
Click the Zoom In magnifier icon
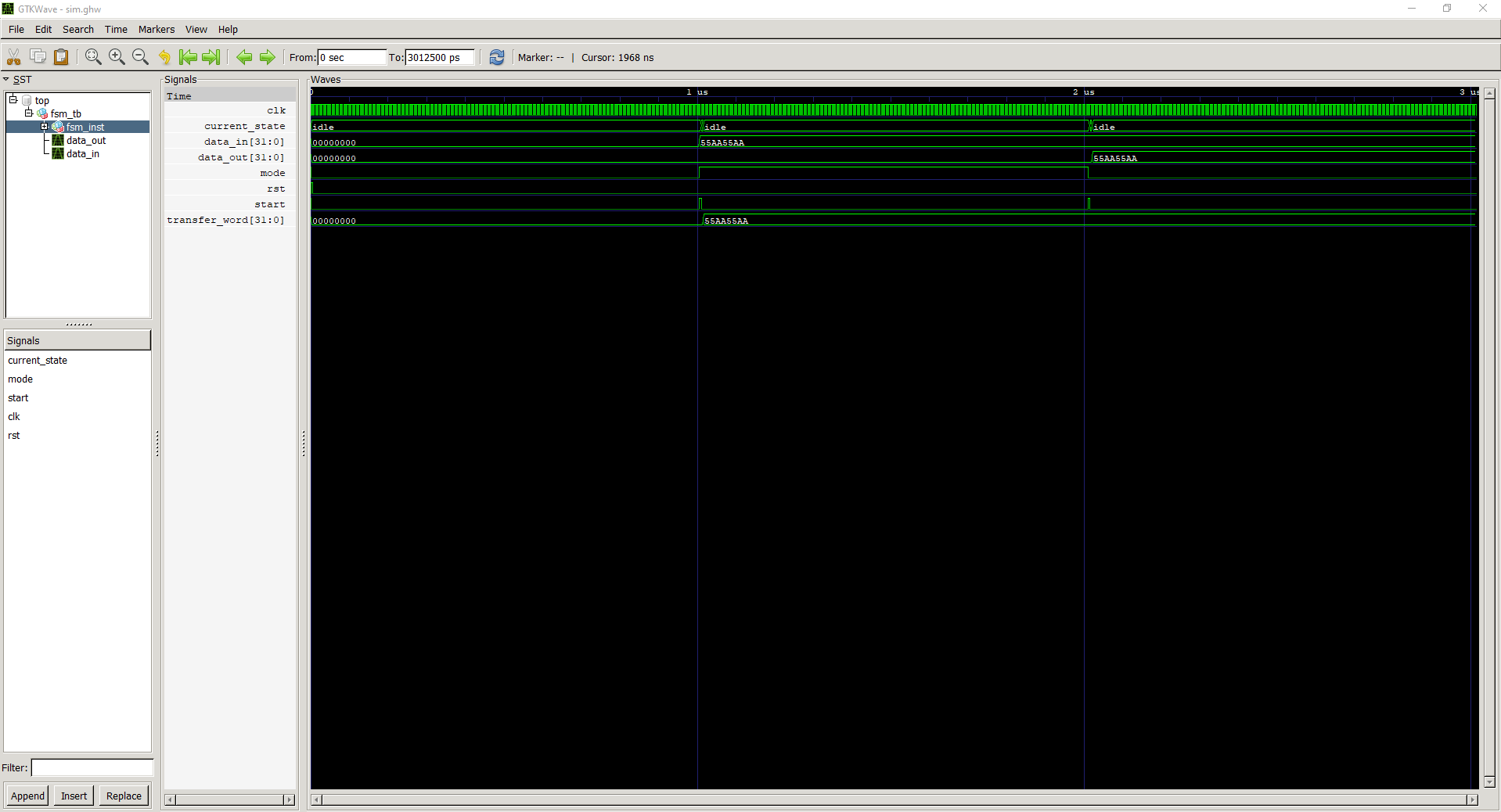(117, 57)
